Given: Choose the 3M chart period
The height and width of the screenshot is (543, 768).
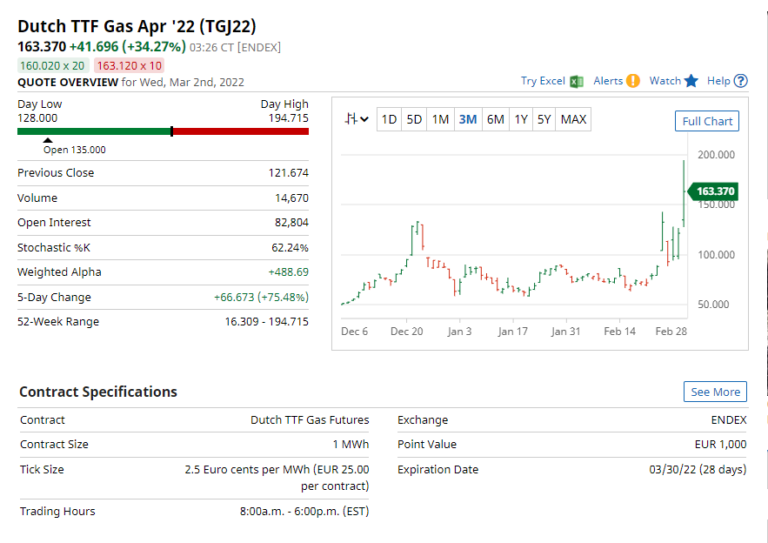Looking at the screenshot, I should tap(467, 120).
